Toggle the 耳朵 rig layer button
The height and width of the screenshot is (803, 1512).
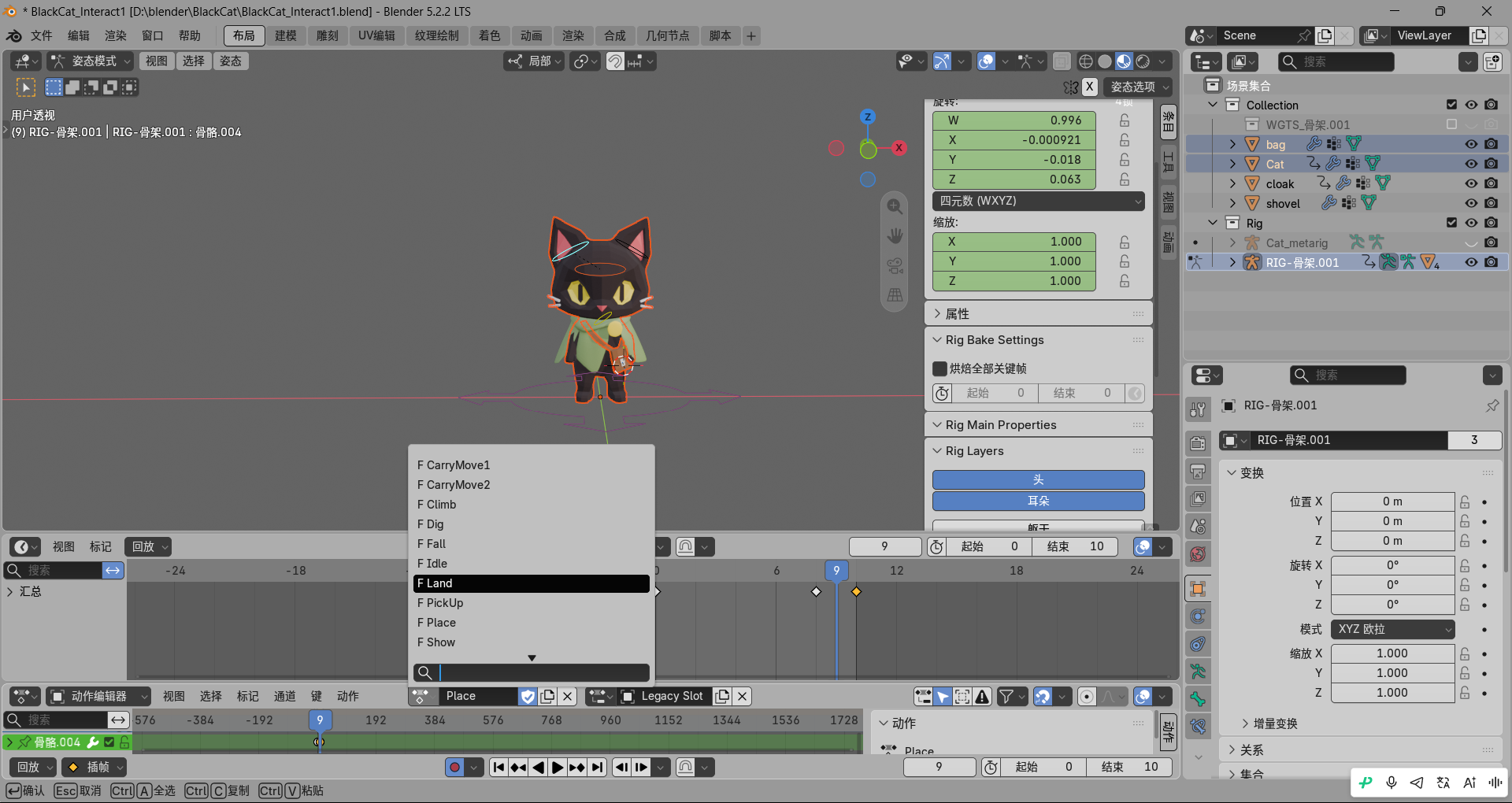(x=1038, y=501)
